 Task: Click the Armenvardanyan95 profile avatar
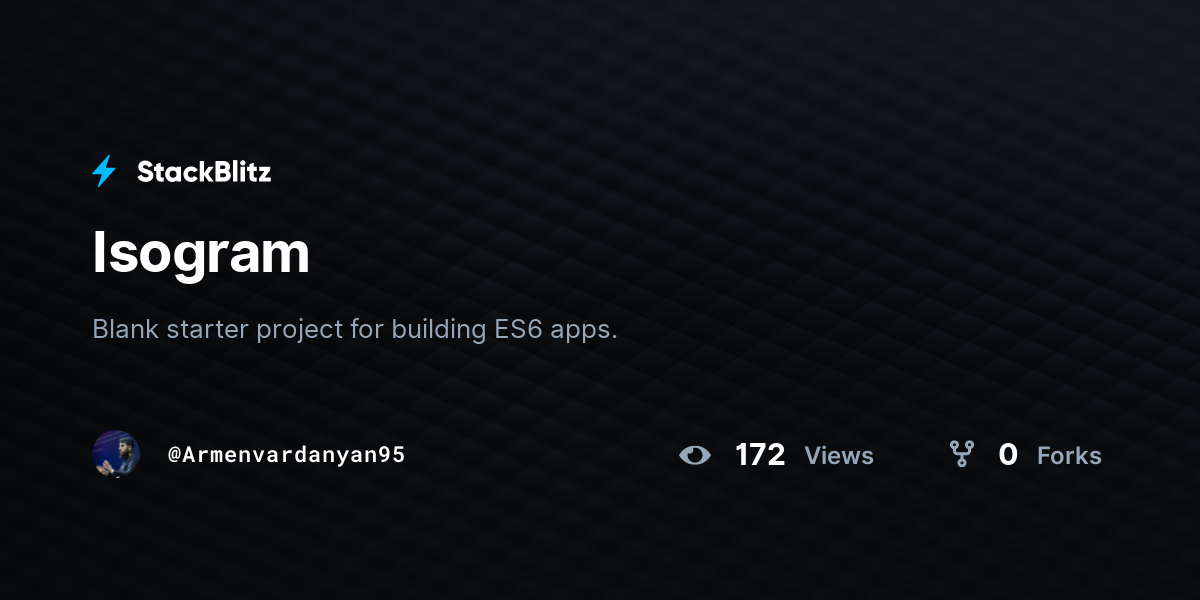click(116, 454)
